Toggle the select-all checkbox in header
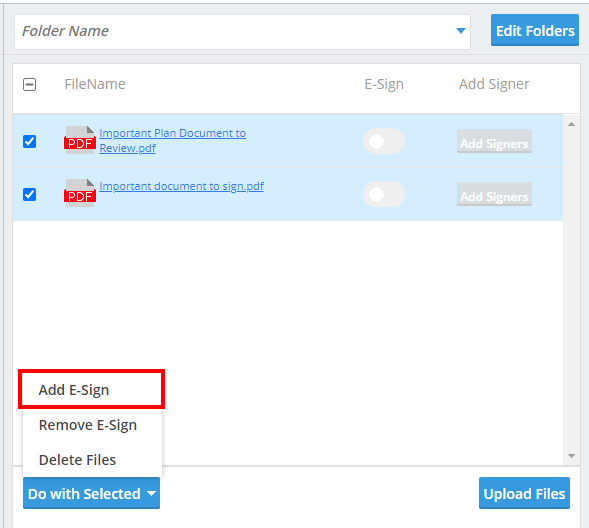This screenshot has width=589, height=528. click(x=29, y=84)
